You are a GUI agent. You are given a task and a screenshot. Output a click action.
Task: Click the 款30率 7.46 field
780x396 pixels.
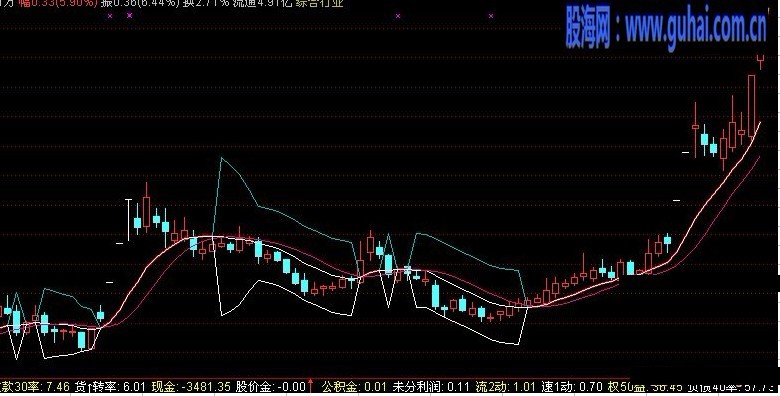(34, 387)
